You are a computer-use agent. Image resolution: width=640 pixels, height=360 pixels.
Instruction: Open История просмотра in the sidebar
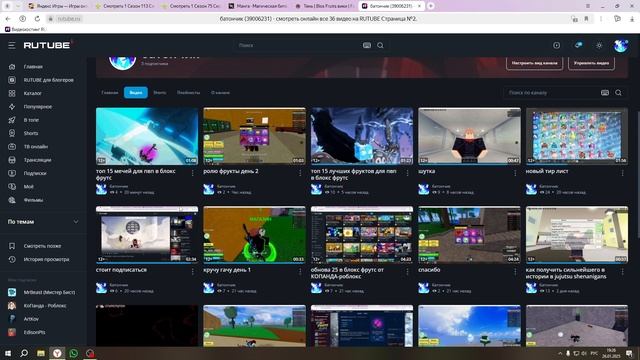(x=46, y=259)
